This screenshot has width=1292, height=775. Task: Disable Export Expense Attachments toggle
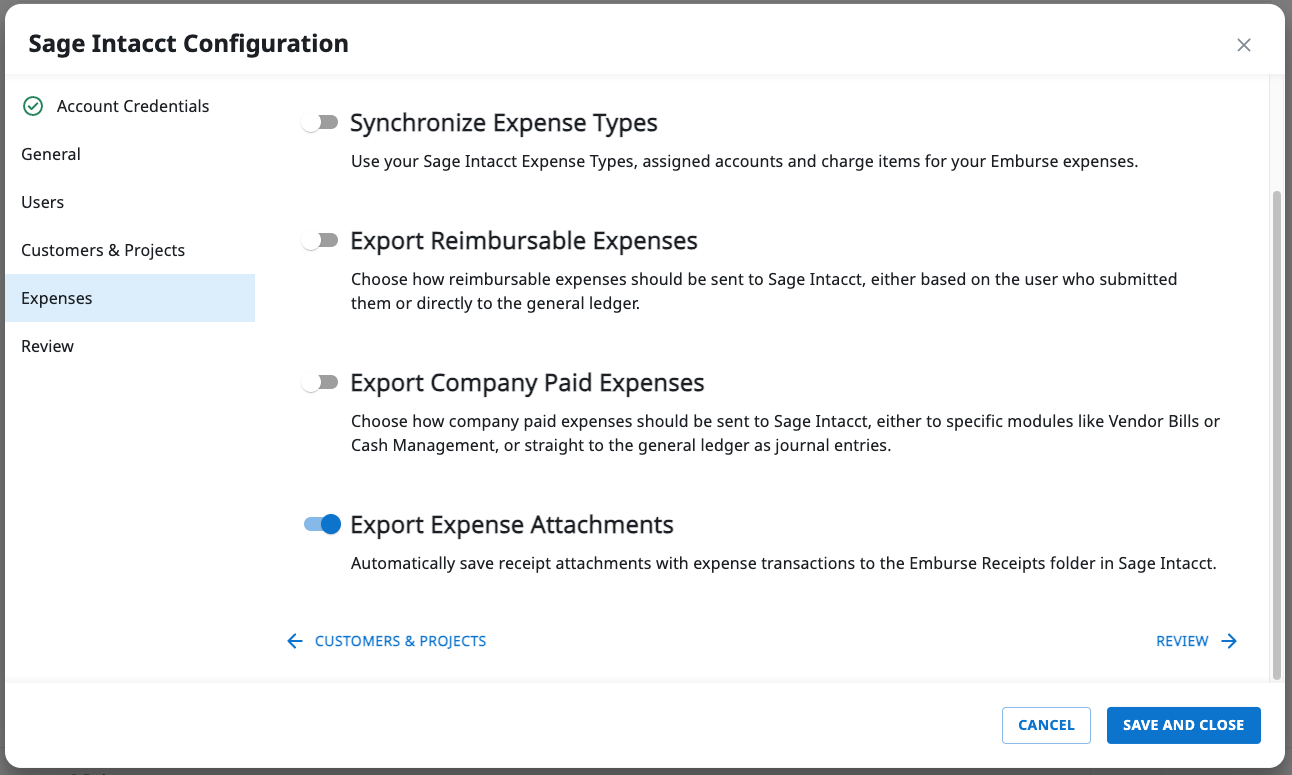(x=322, y=524)
